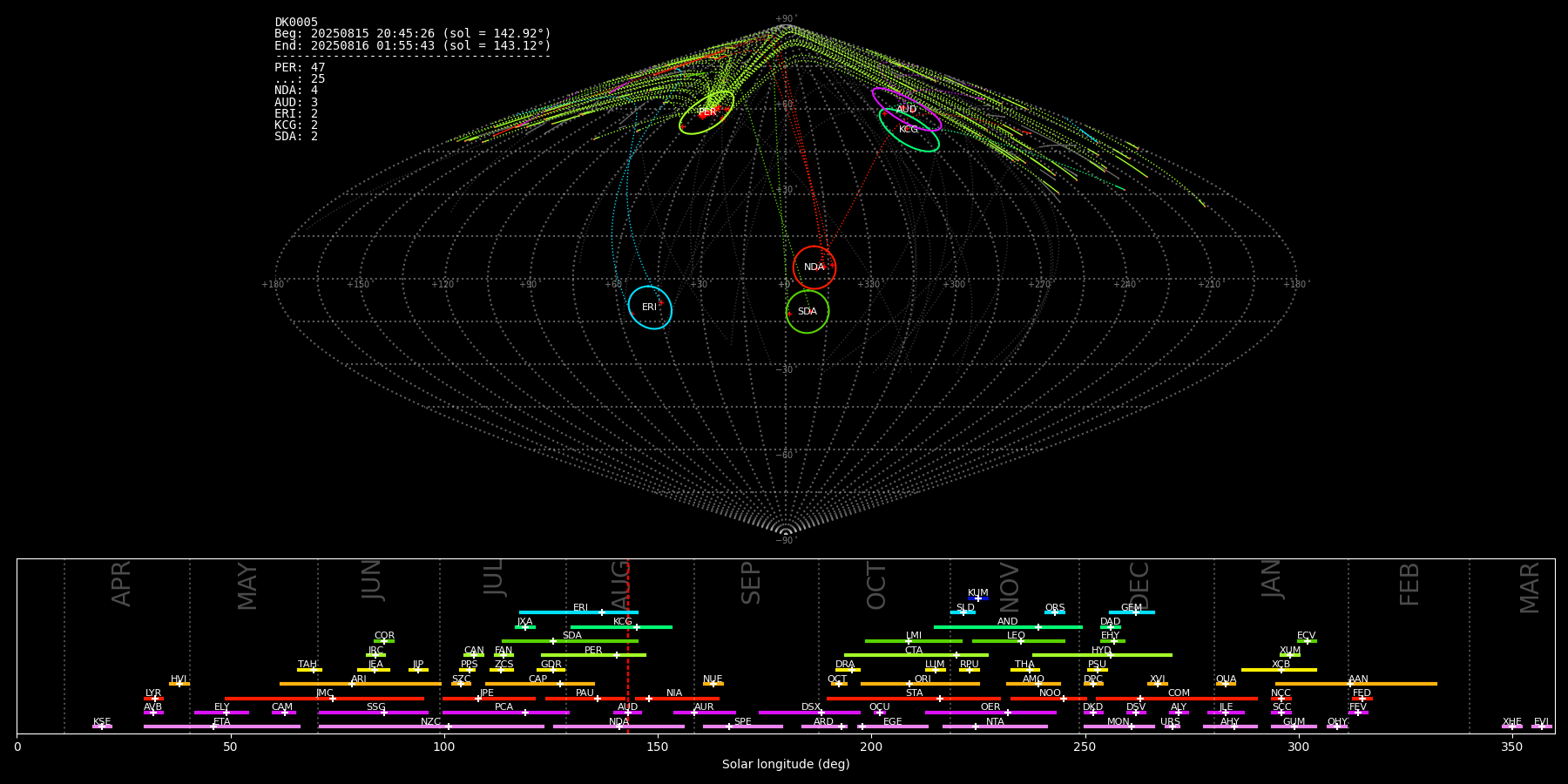Click the +60 longitude label on map equator

pos(614,284)
